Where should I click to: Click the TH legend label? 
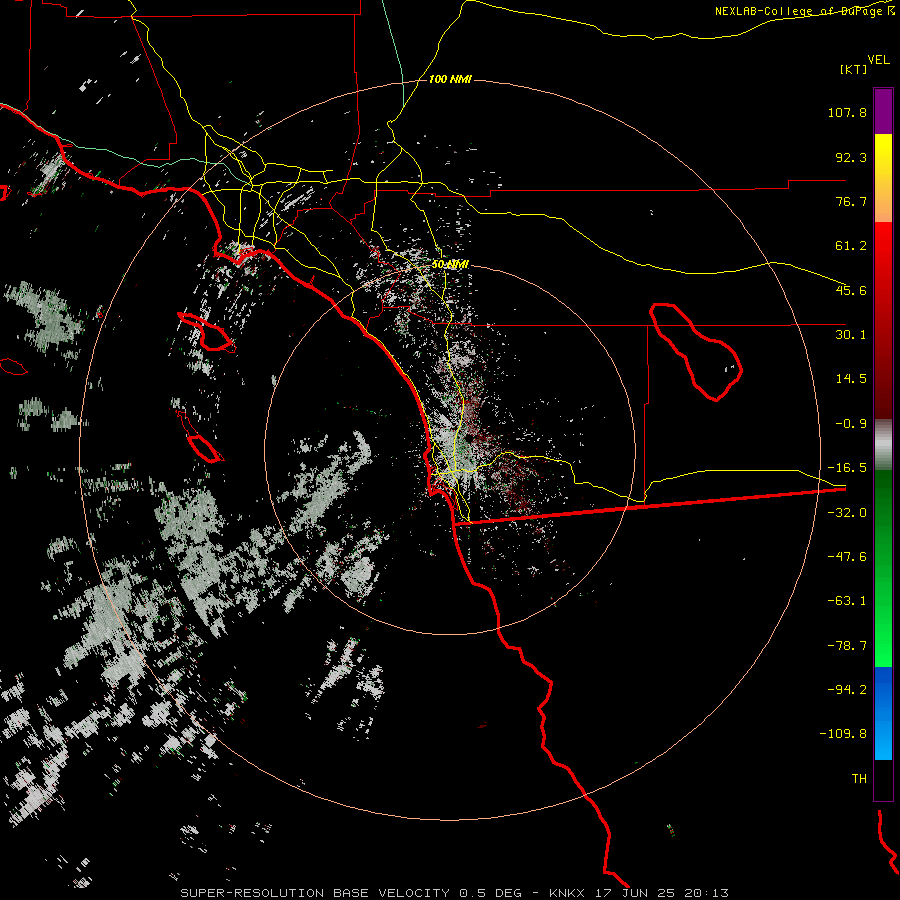(859, 779)
